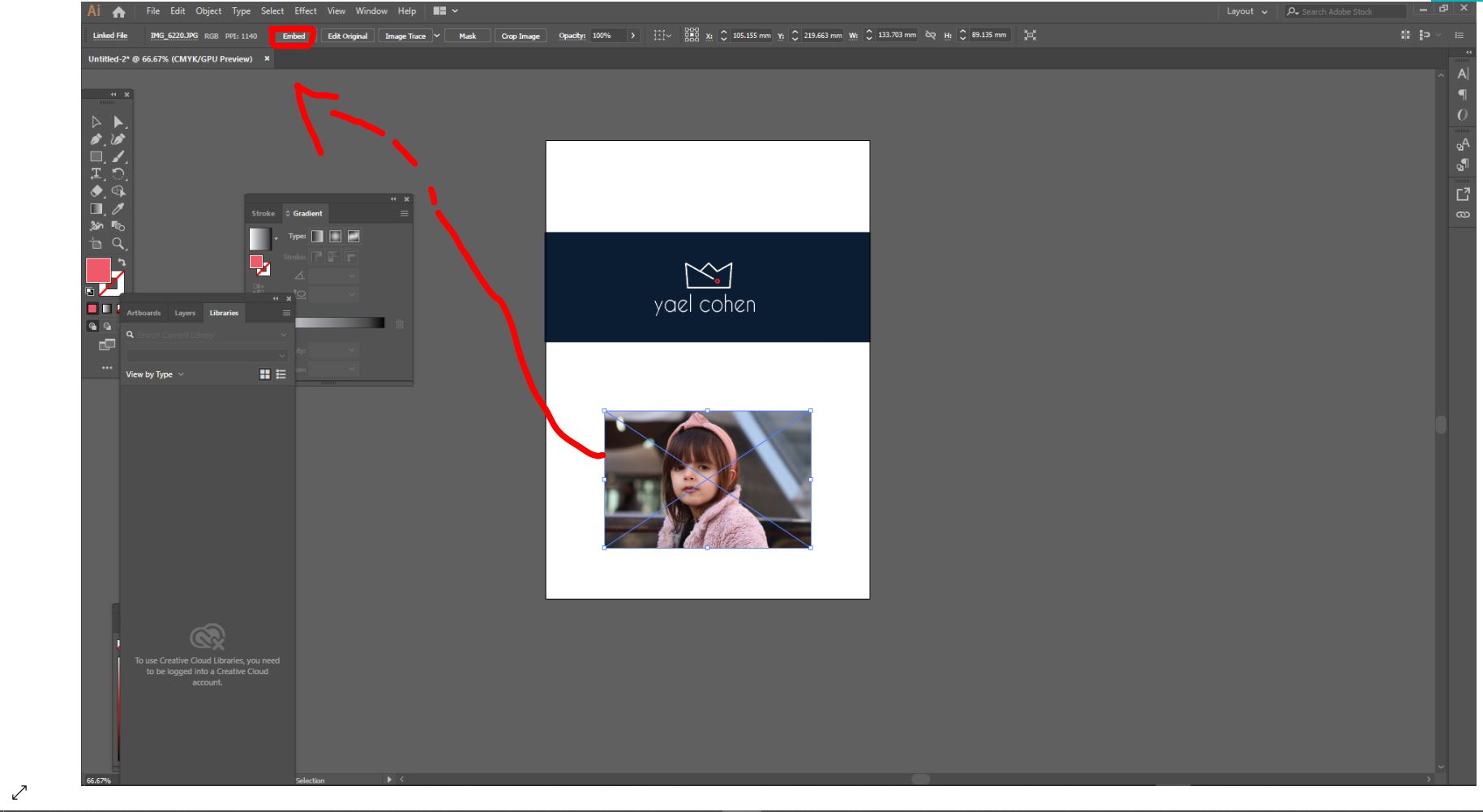Activate the Zoom magnifier tool
The width and height of the screenshot is (1483, 812).
pos(118,243)
